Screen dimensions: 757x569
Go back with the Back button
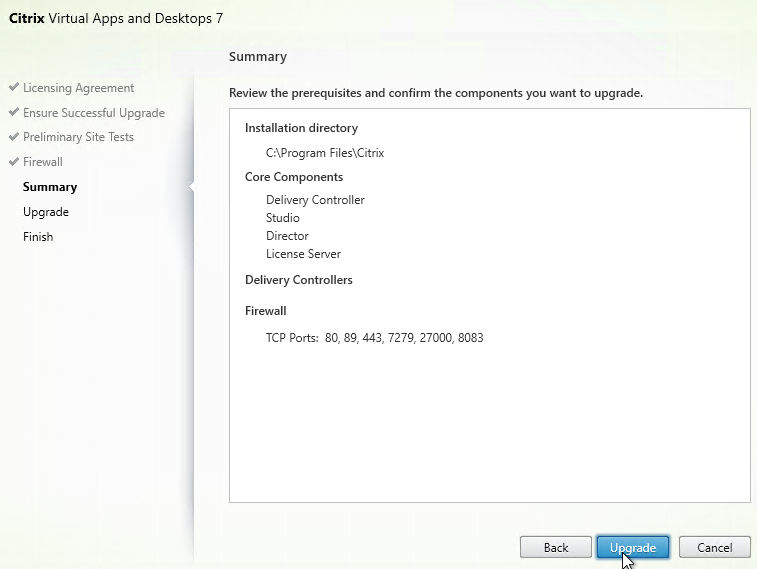pos(556,547)
